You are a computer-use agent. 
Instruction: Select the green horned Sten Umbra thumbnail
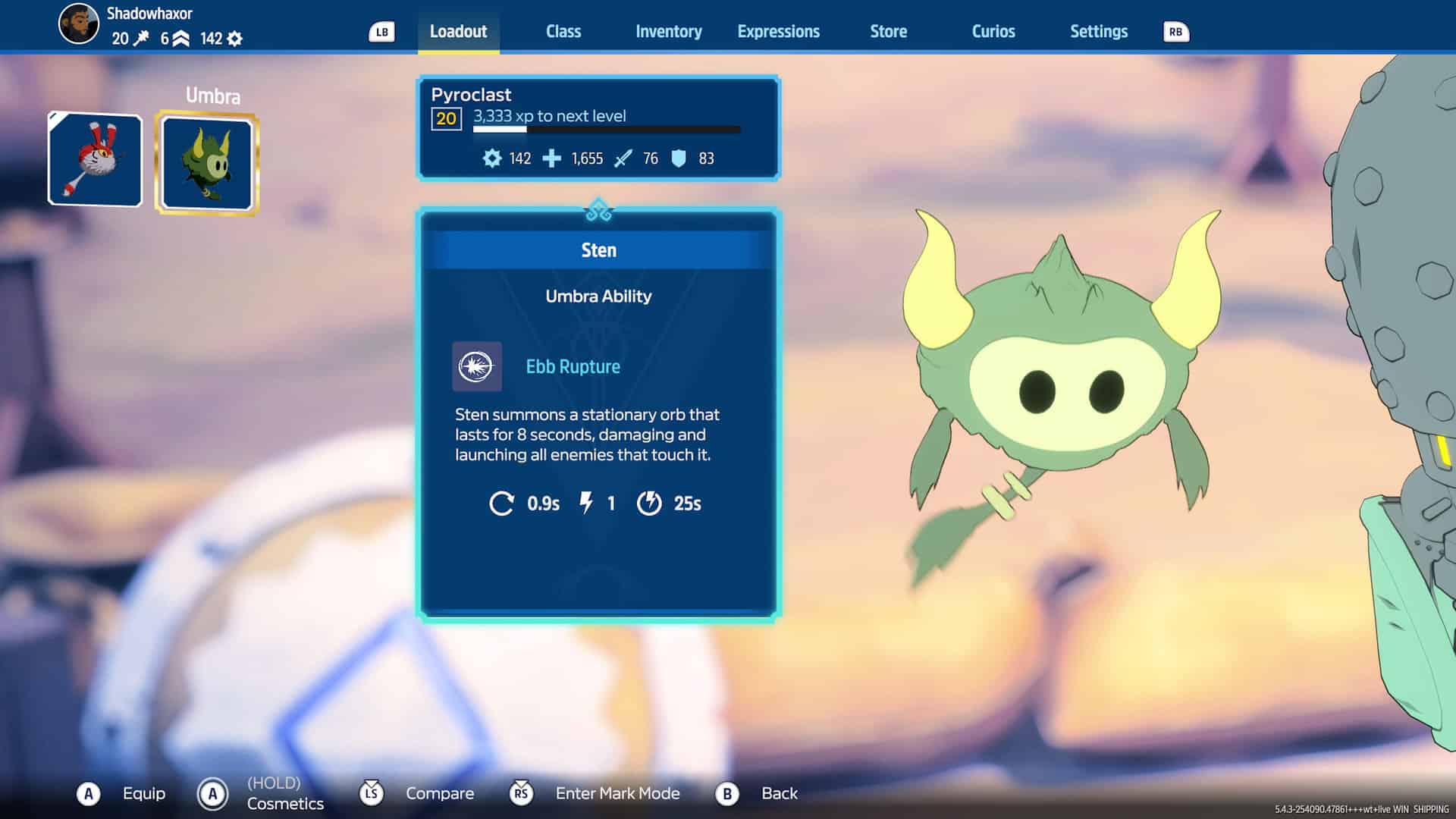pyautogui.click(x=207, y=163)
